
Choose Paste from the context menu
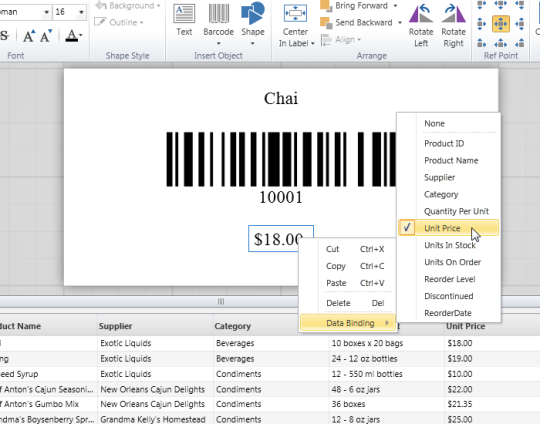pyautogui.click(x=347, y=283)
